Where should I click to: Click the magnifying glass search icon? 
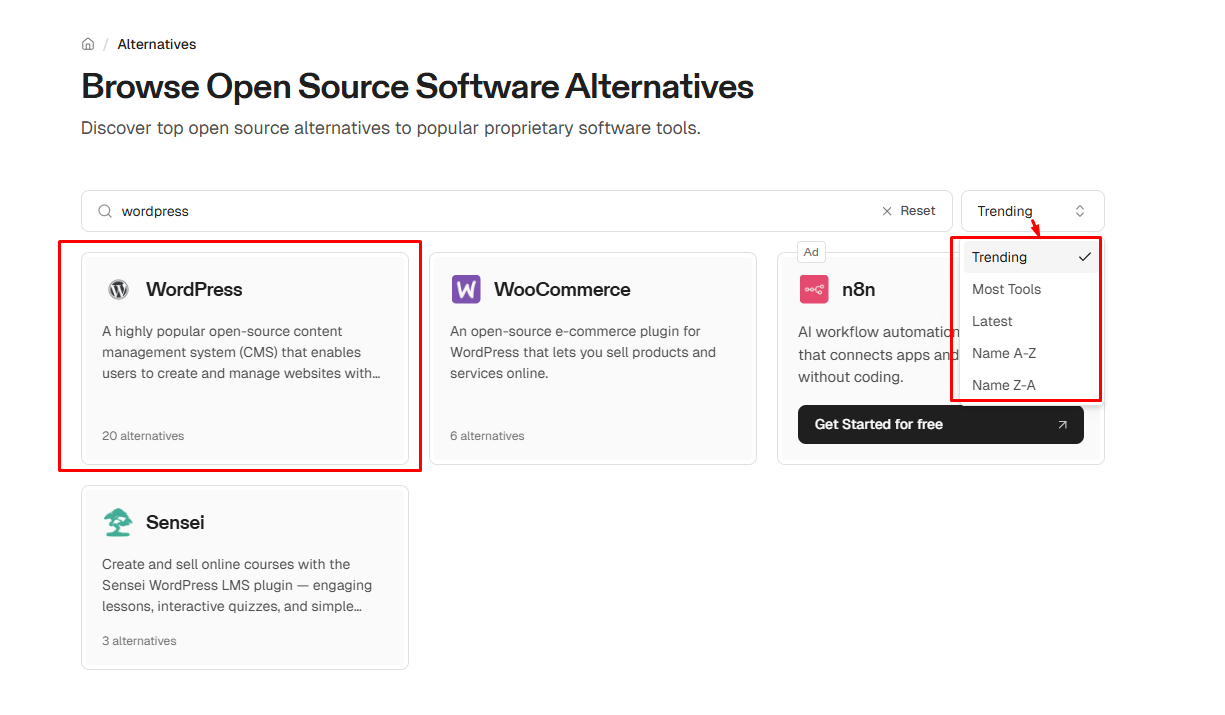pyautogui.click(x=104, y=211)
